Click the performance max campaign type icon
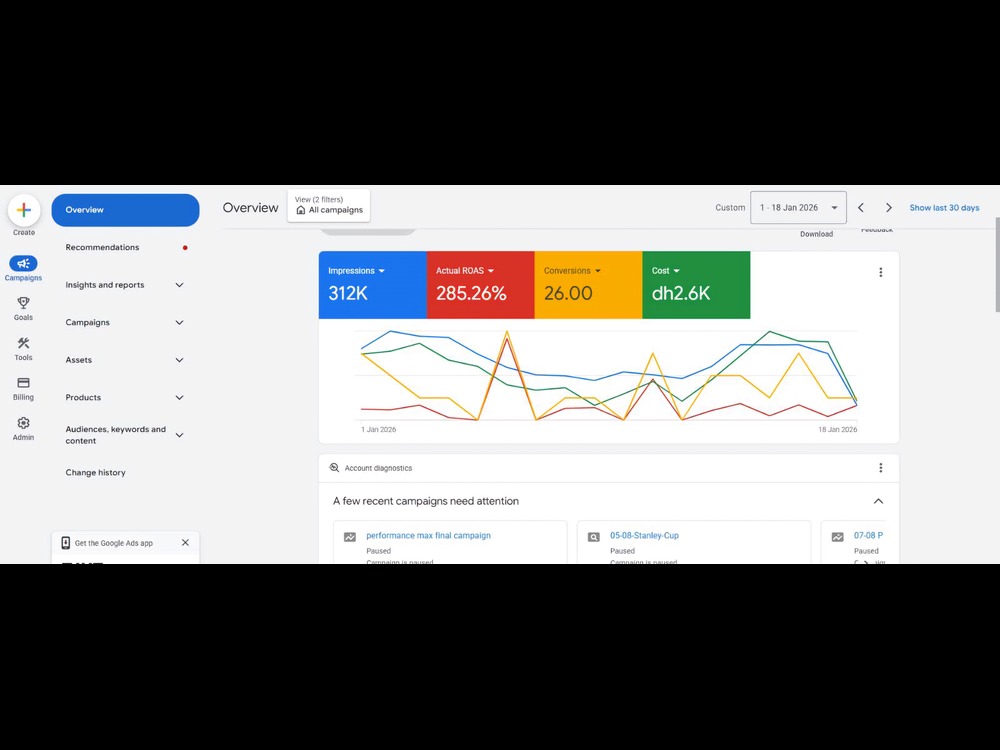Image resolution: width=1000 pixels, height=750 pixels. coord(350,537)
